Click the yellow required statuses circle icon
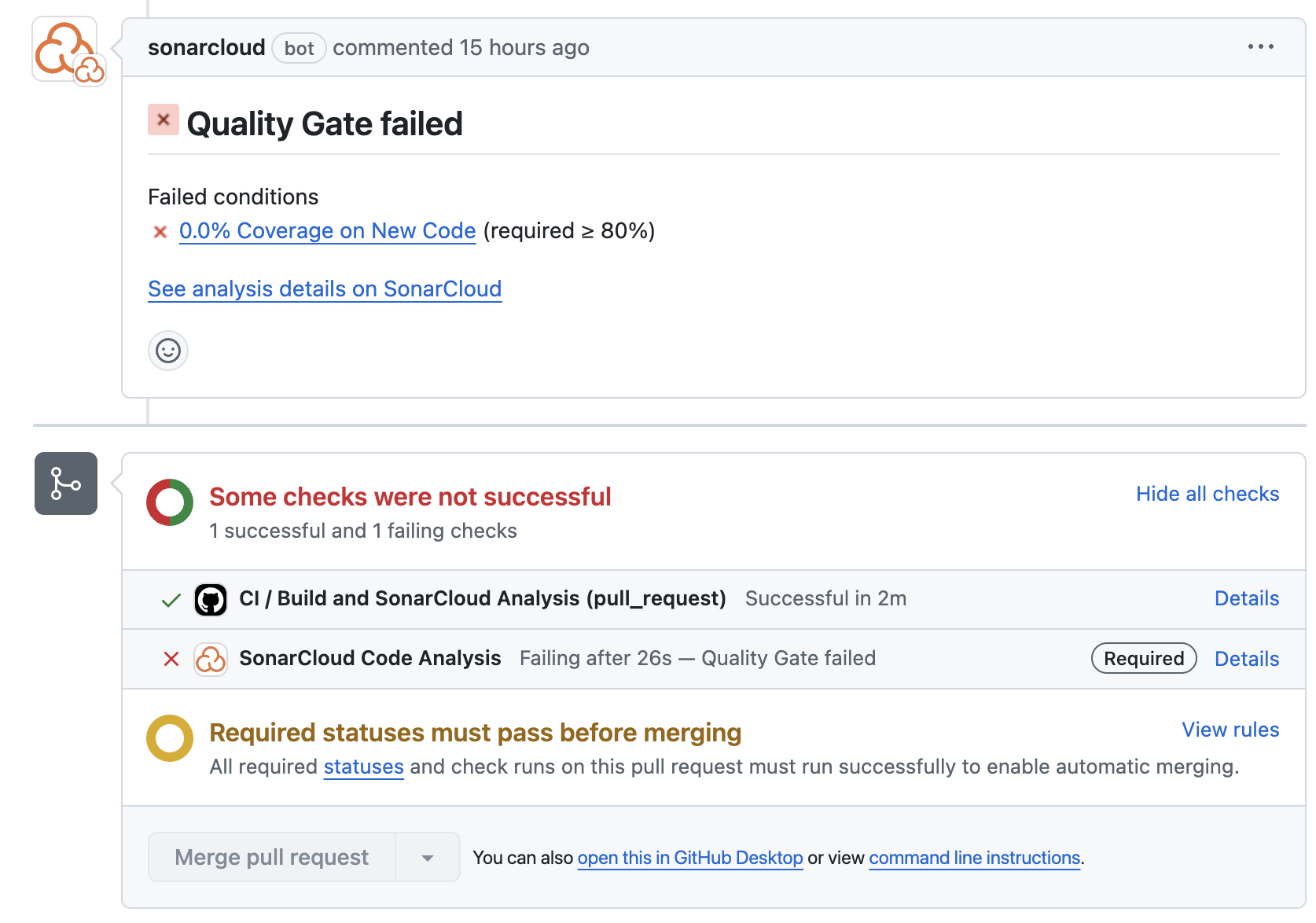 (170, 738)
